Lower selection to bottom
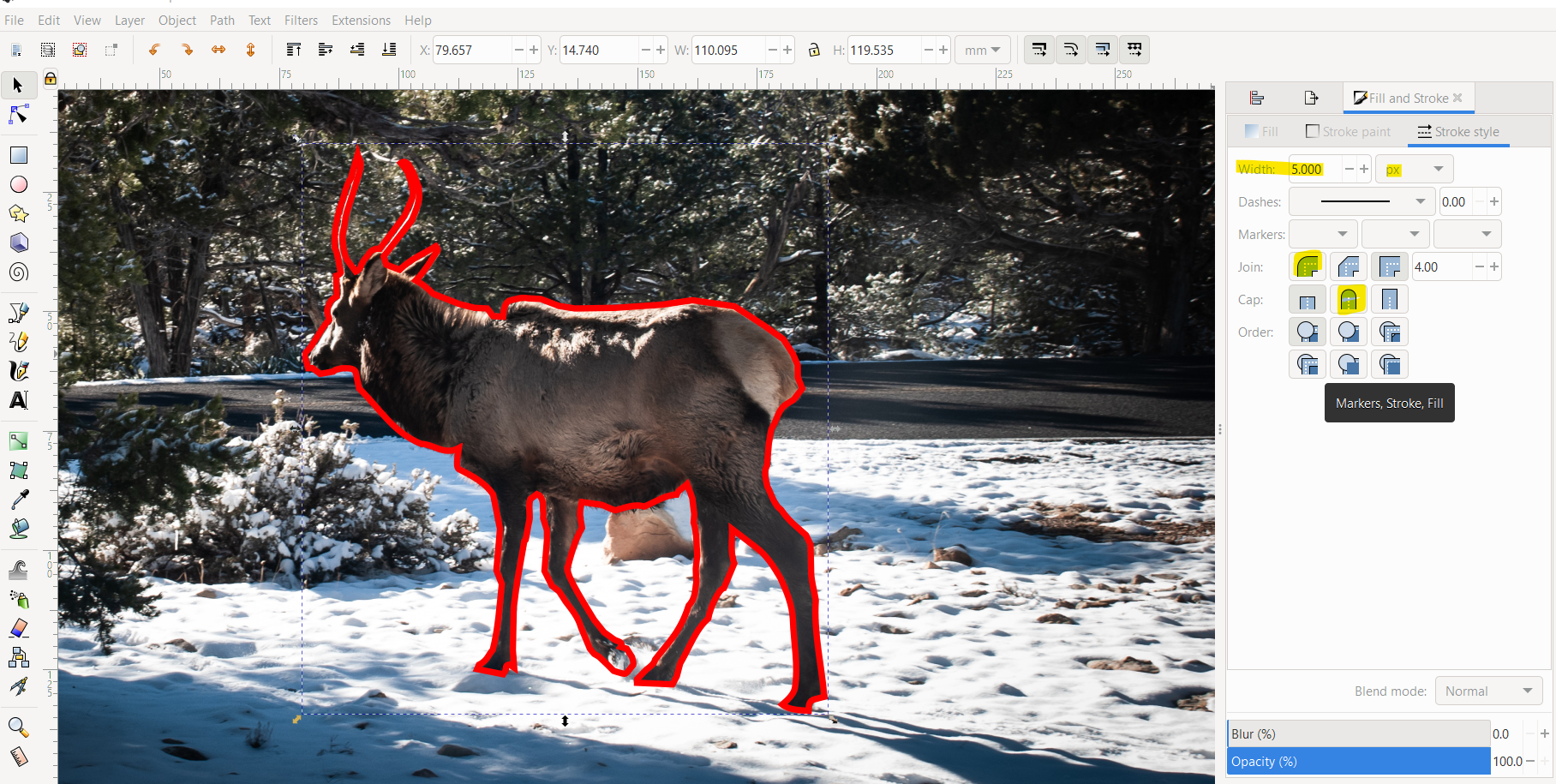The width and height of the screenshot is (1556, 784). (389, 50)
